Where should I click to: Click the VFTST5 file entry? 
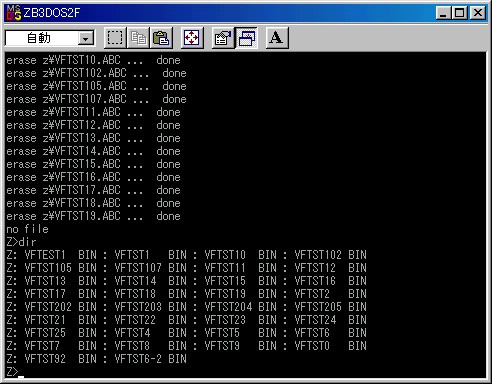pos(222,333)
